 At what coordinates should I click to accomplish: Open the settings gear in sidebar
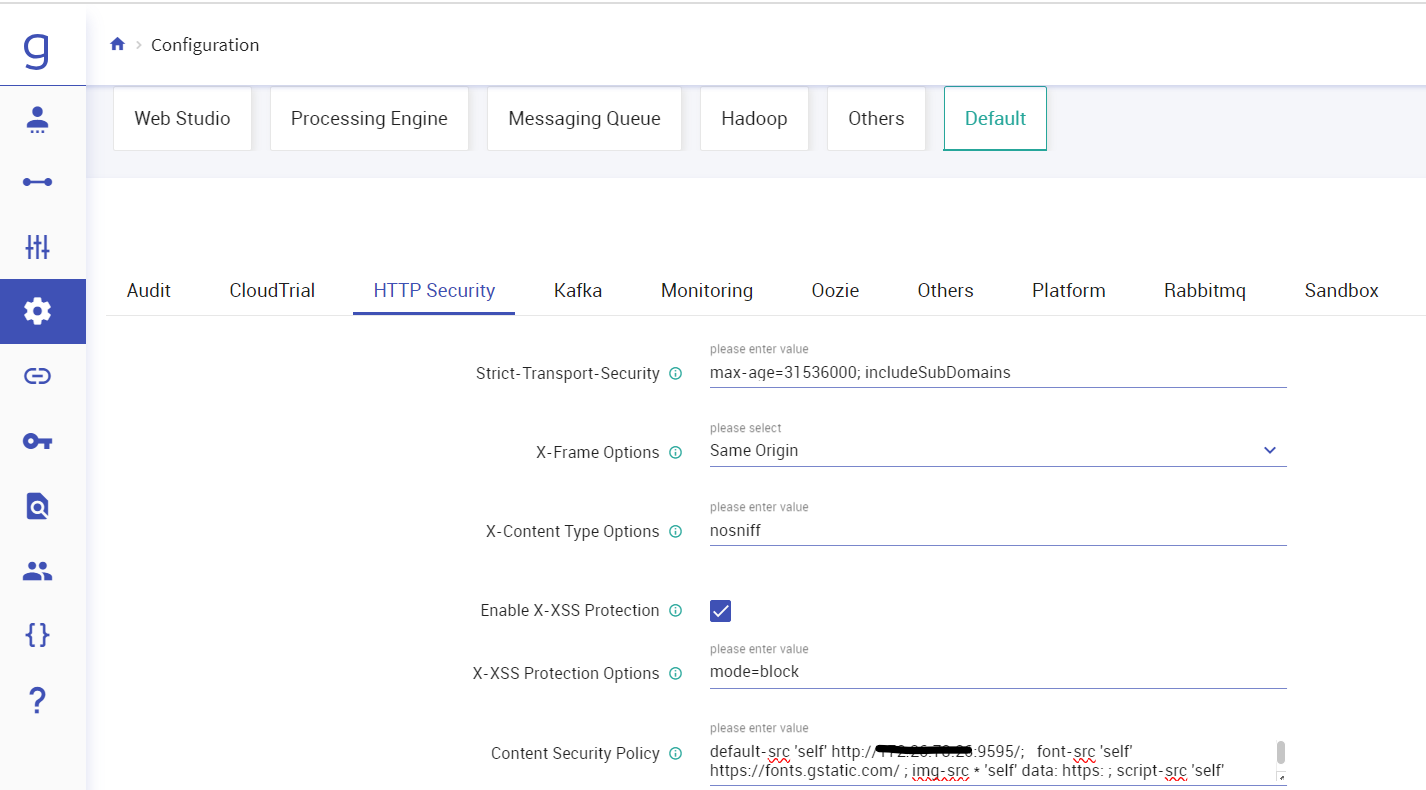pos(37,311)
